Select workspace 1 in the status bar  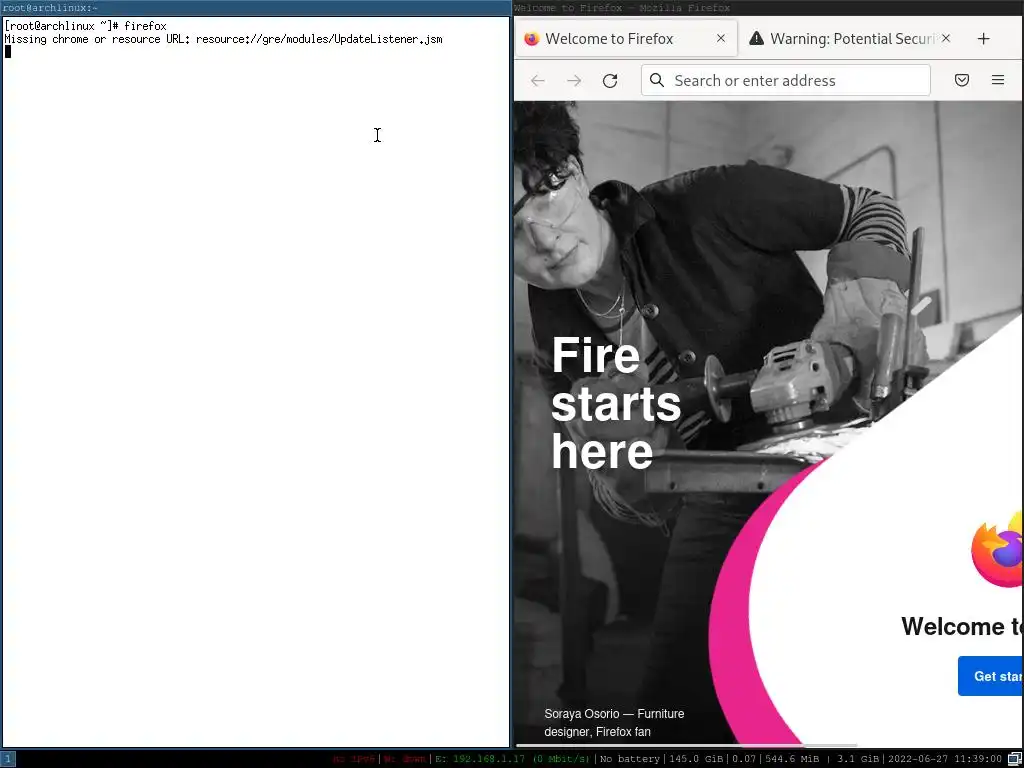(7, 759)
